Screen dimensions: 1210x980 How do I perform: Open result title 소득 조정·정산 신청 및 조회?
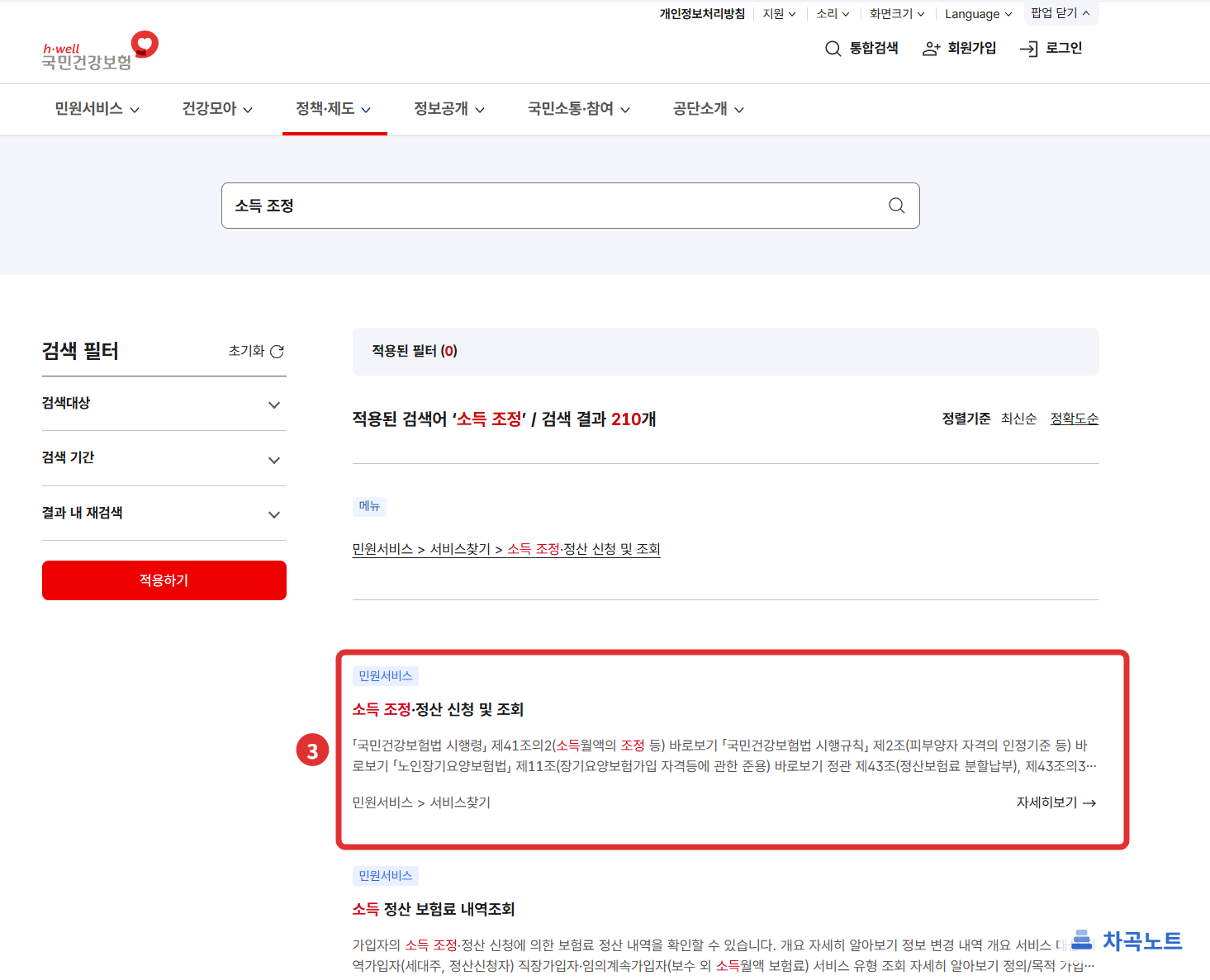click(438, 709)
